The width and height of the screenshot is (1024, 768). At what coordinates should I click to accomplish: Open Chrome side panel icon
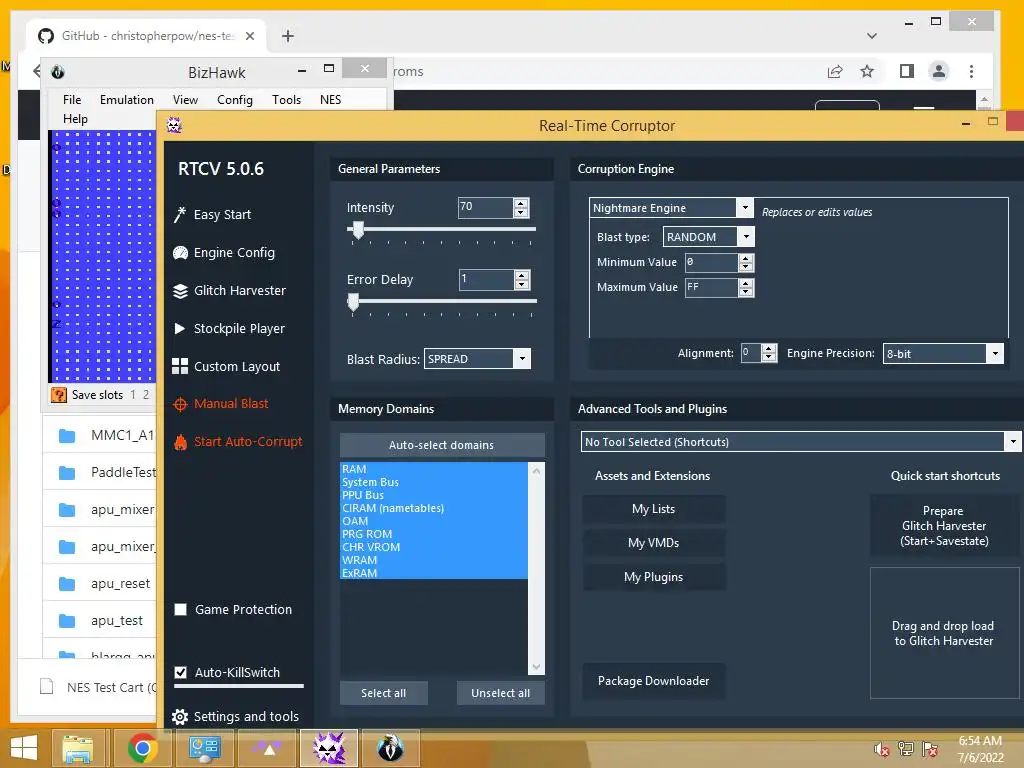coord(906,71)
